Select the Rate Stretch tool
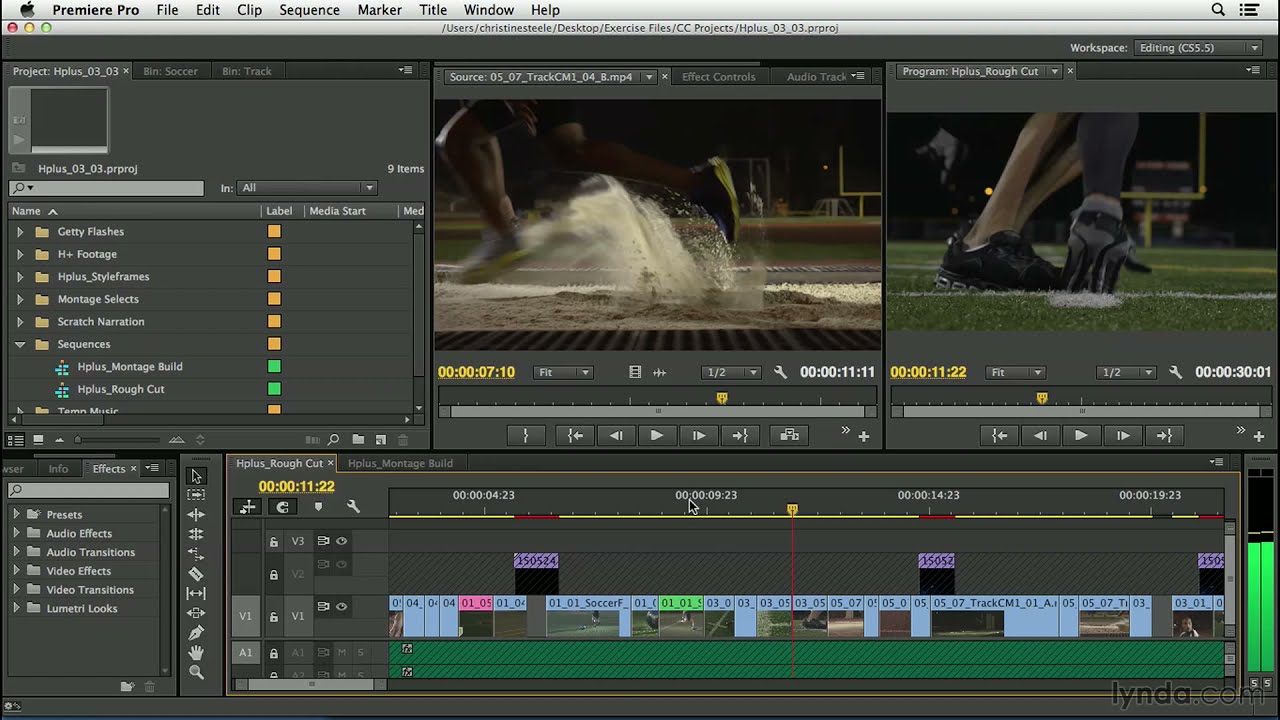 coord(196,554)
